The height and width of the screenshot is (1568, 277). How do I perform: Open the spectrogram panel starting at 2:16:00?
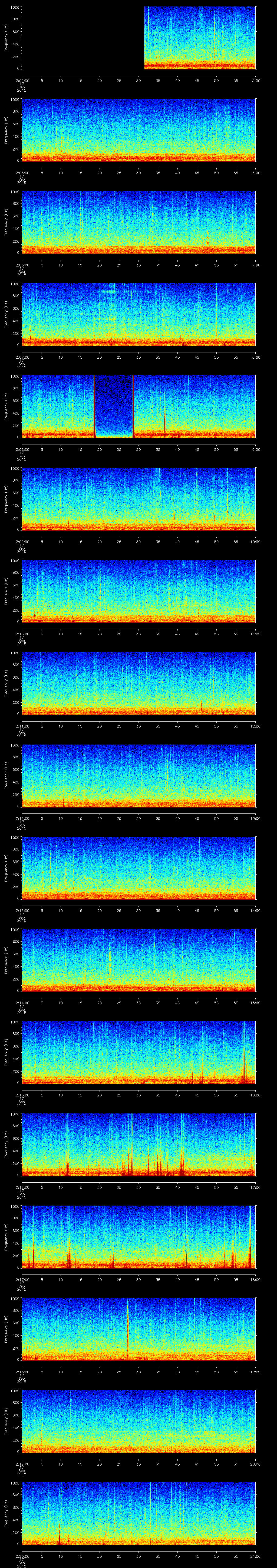(x=139, y=1144)
